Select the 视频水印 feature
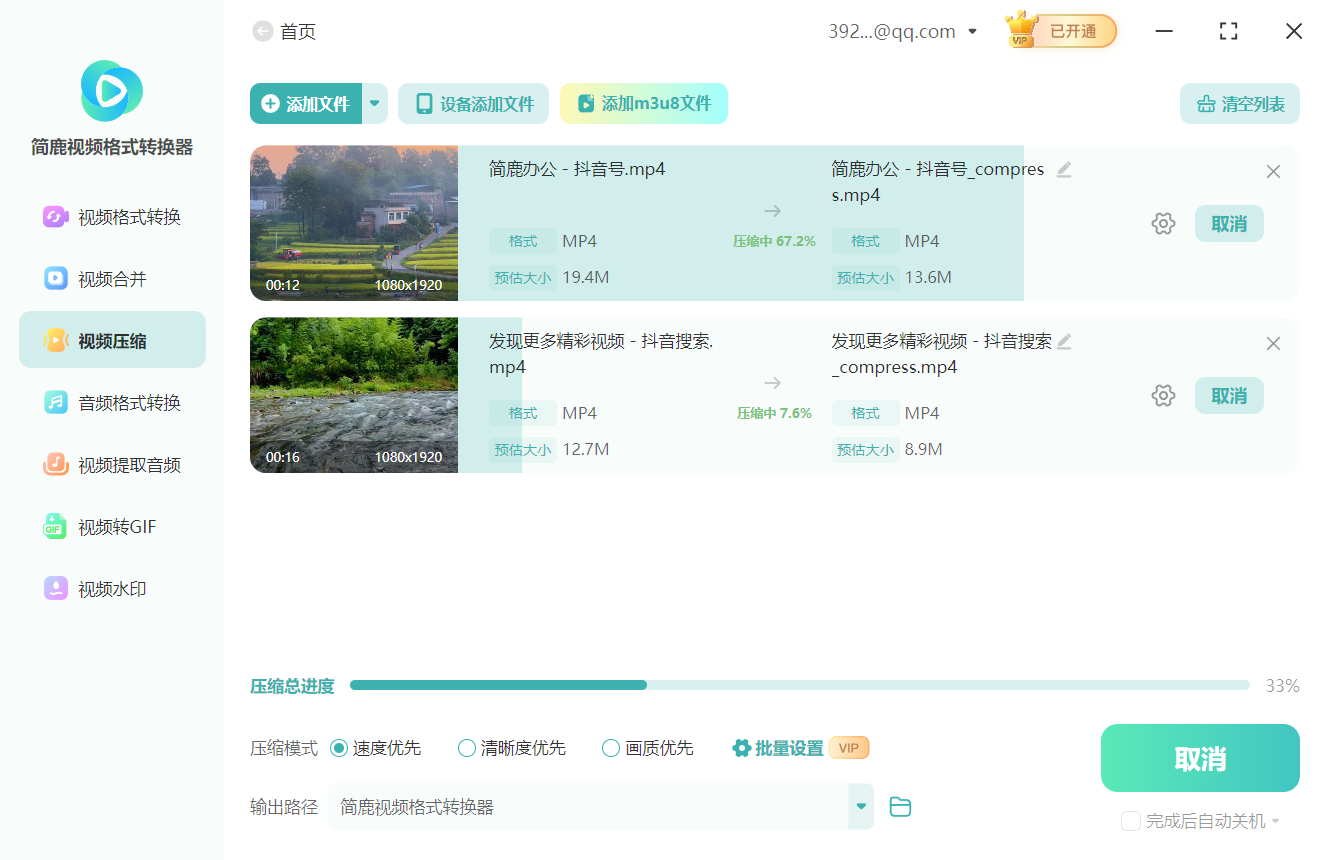This screenshot has height=860, width=1326. click(x=112, y=589)
